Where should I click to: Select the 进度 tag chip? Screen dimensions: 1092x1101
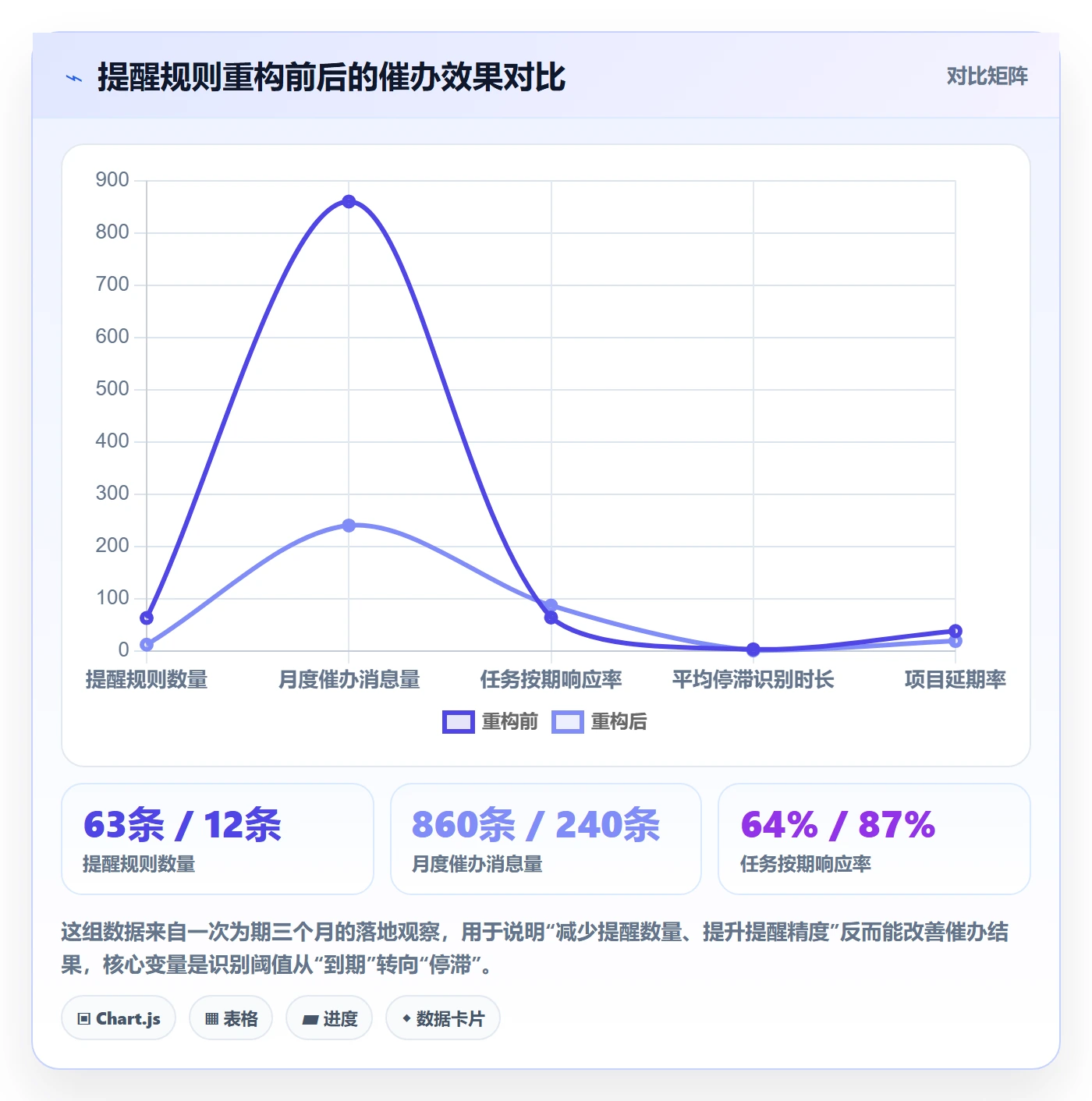click(x=329, y=1018)
